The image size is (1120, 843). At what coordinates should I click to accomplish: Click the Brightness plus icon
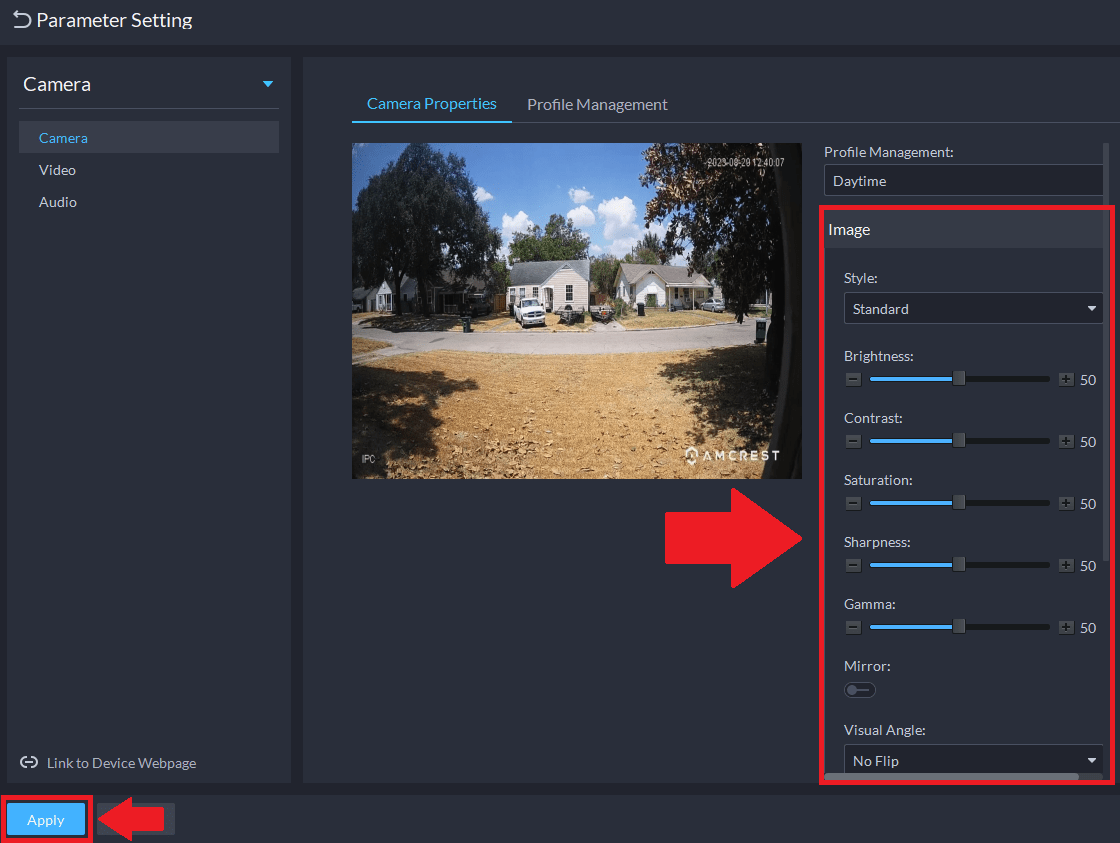1066,380
